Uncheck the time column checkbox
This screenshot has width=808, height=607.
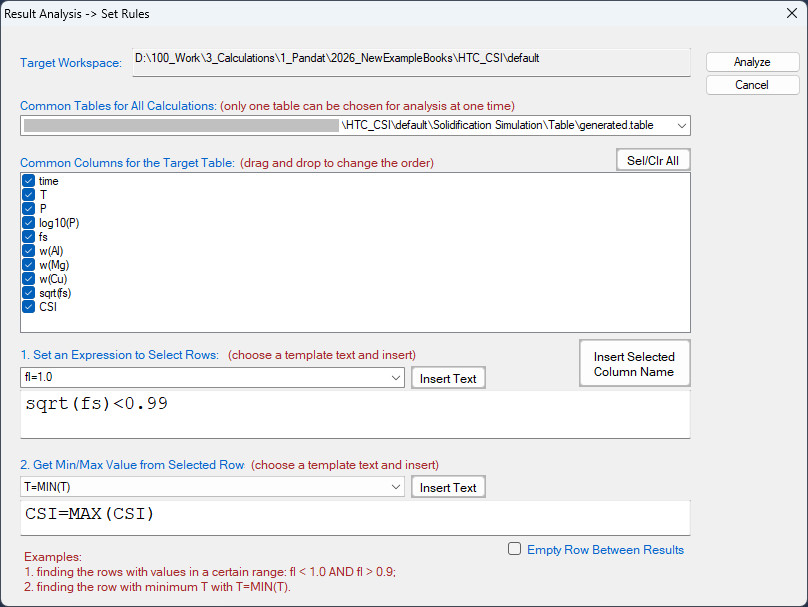(28, 181)
